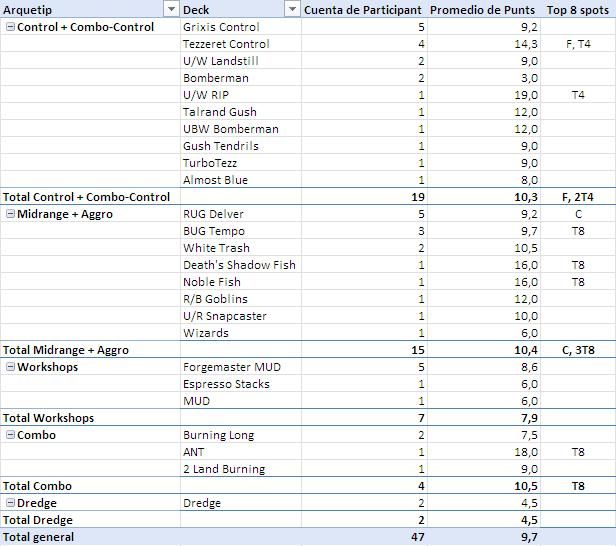Collapse the Control + Combo-Control group
The height and width of the screenshot is (546, 616).
point(10,27)
